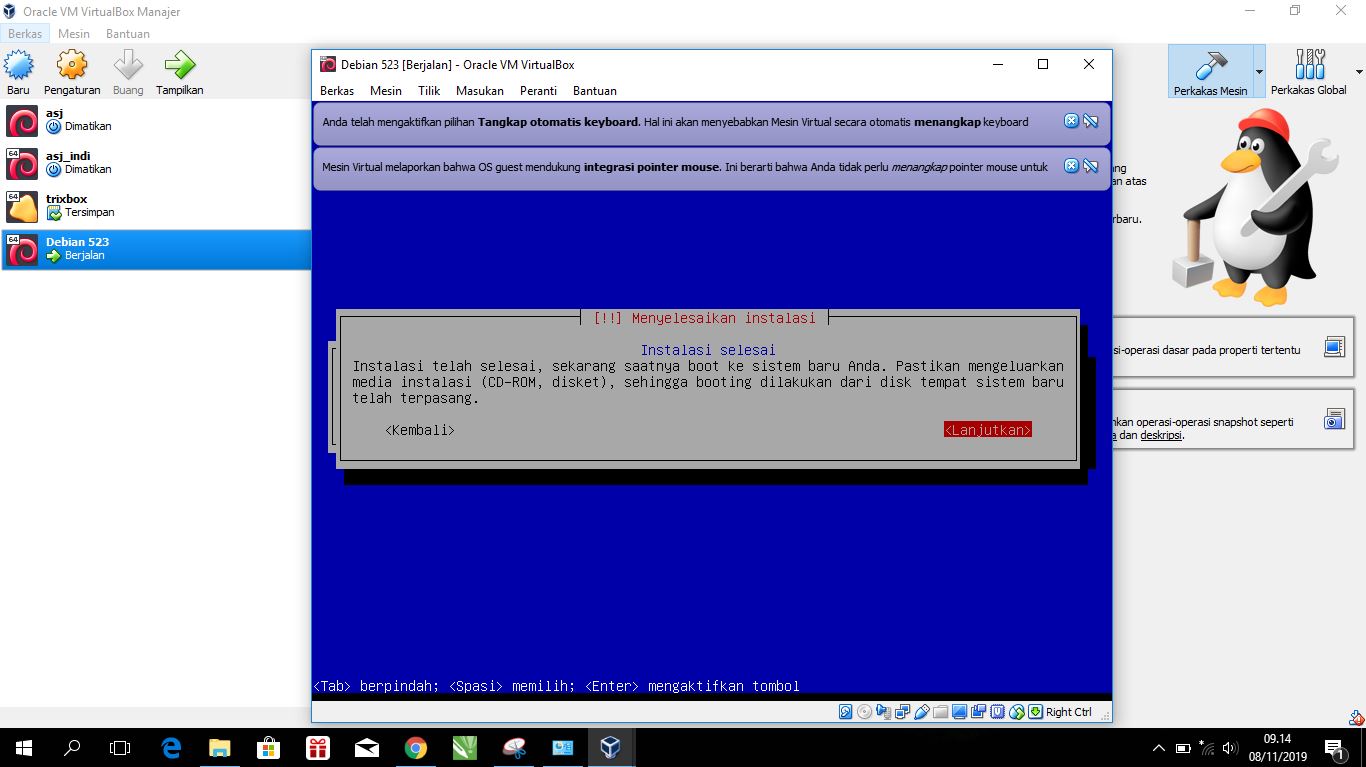Click the hard disk activity status icon
This screenshot has height=767, width=1366.
point(845,712)
